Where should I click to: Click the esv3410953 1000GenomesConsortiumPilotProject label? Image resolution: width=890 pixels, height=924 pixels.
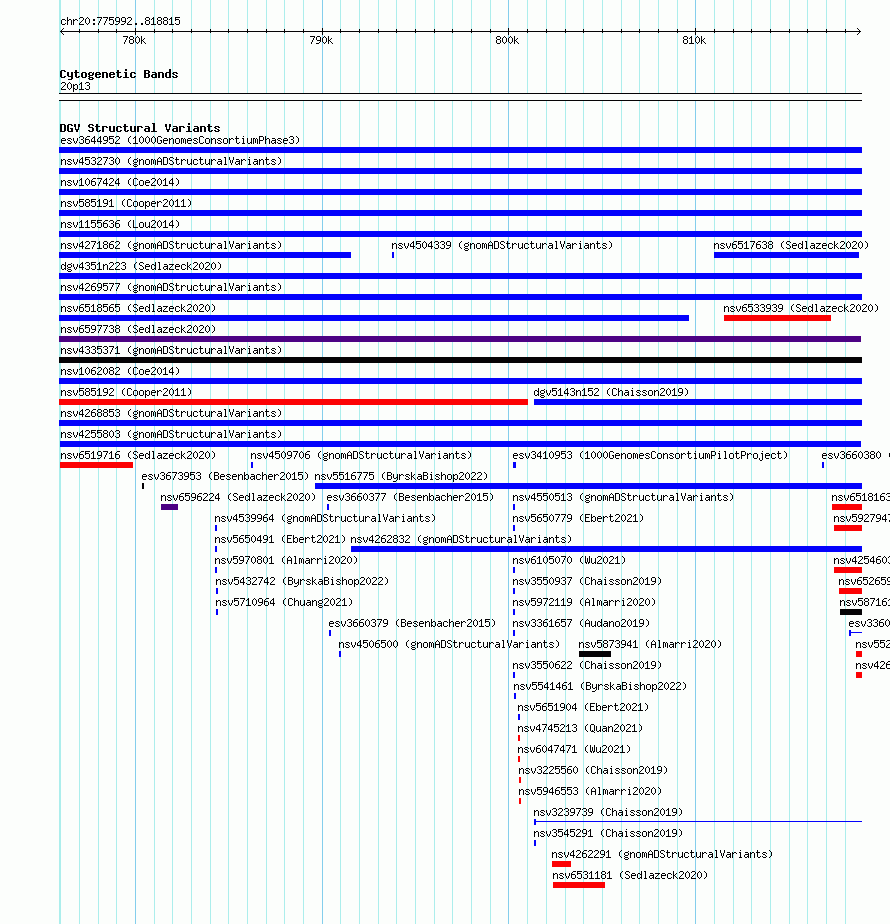[650, 456]
